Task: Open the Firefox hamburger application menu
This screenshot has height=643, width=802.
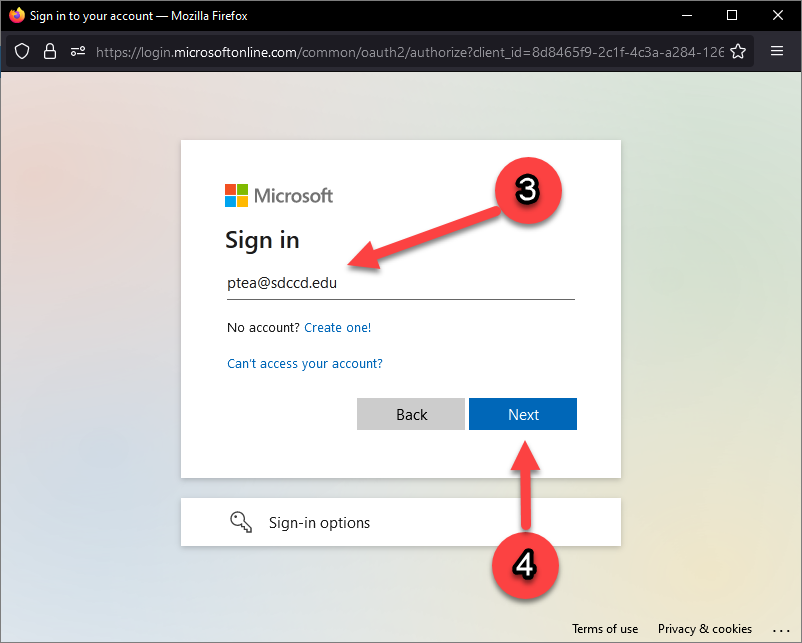Action: click(777, 51)
